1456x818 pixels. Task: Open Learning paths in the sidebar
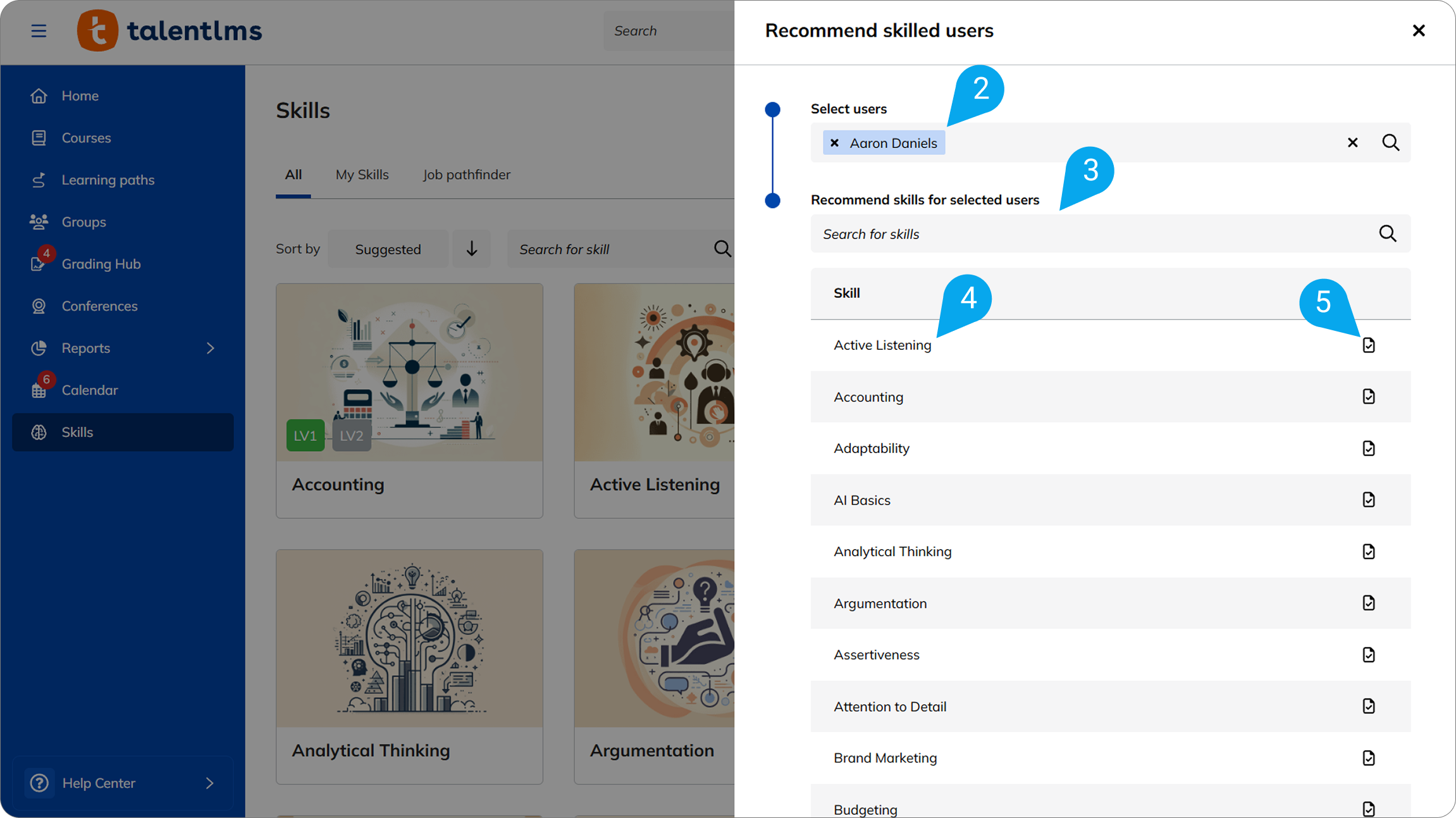pyautogui.click(x=108, y=180)
